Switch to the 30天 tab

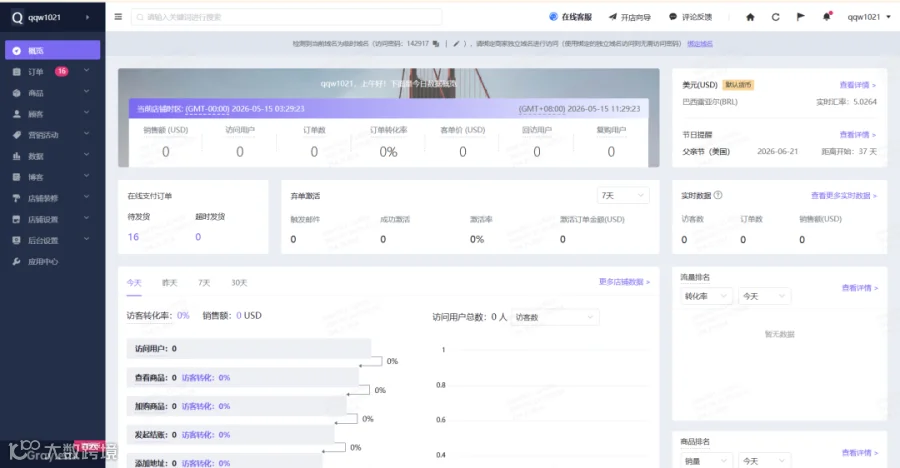tap(239, 283)
